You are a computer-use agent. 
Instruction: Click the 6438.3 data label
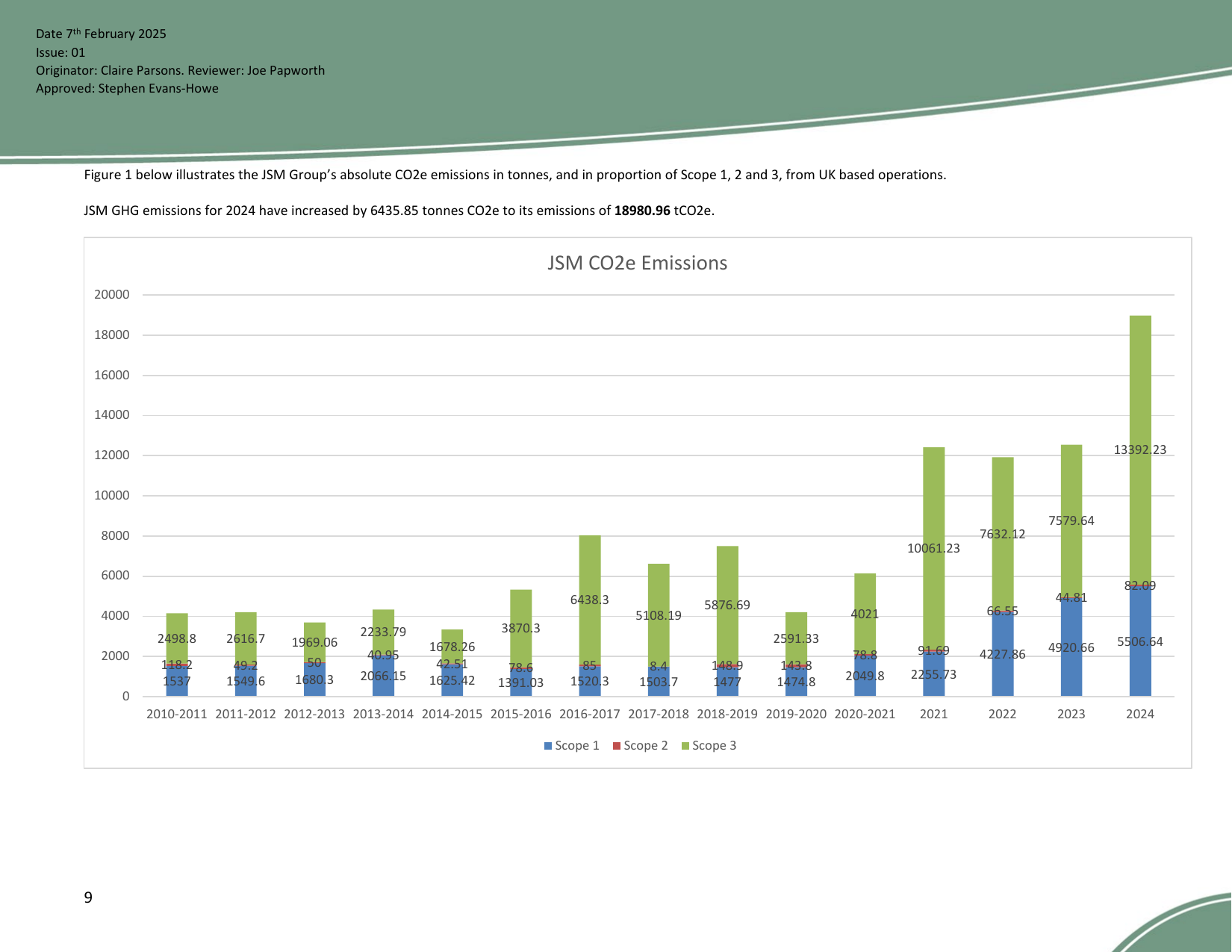coord(590,600)
